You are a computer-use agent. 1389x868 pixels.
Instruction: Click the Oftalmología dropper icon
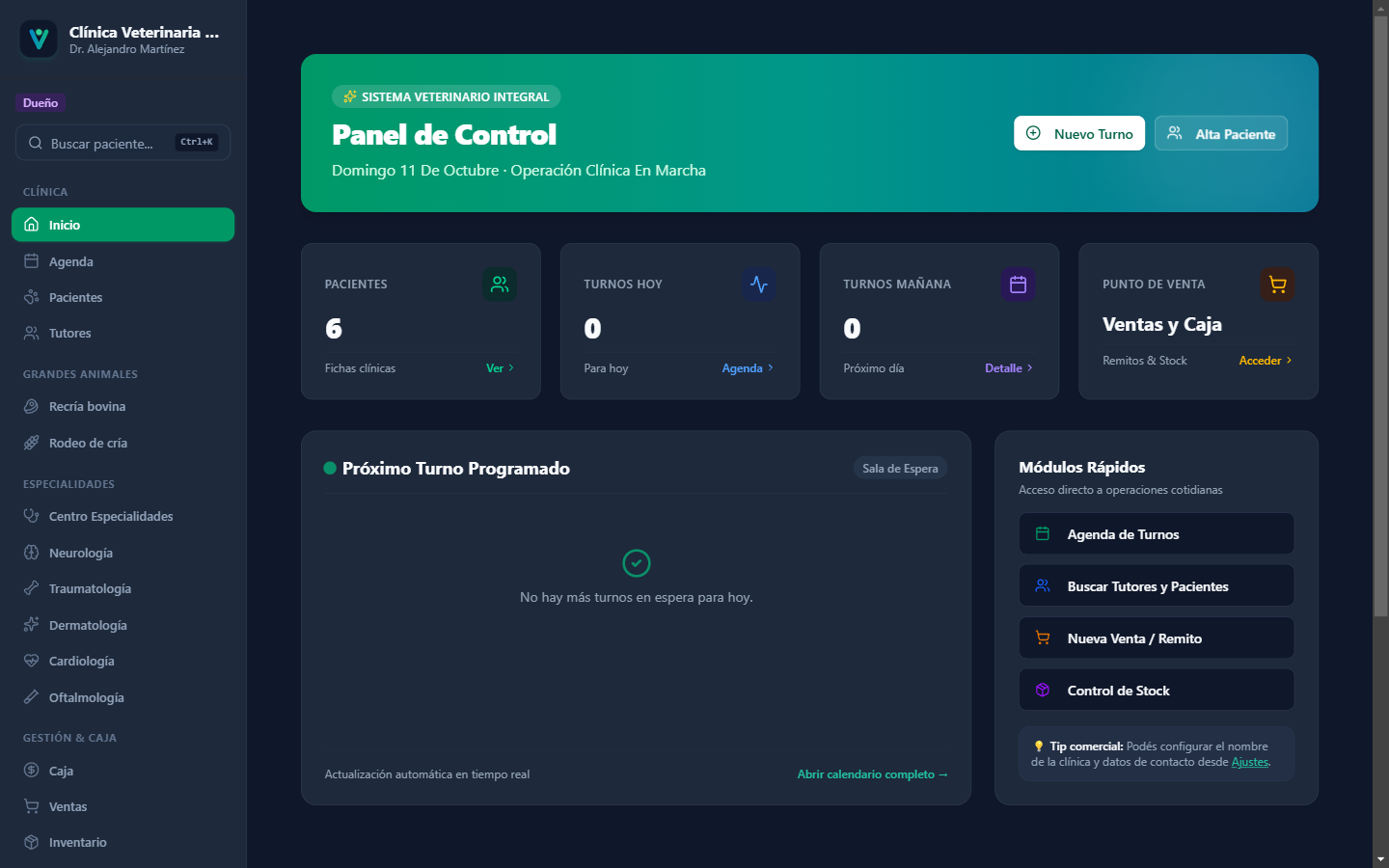31,697
